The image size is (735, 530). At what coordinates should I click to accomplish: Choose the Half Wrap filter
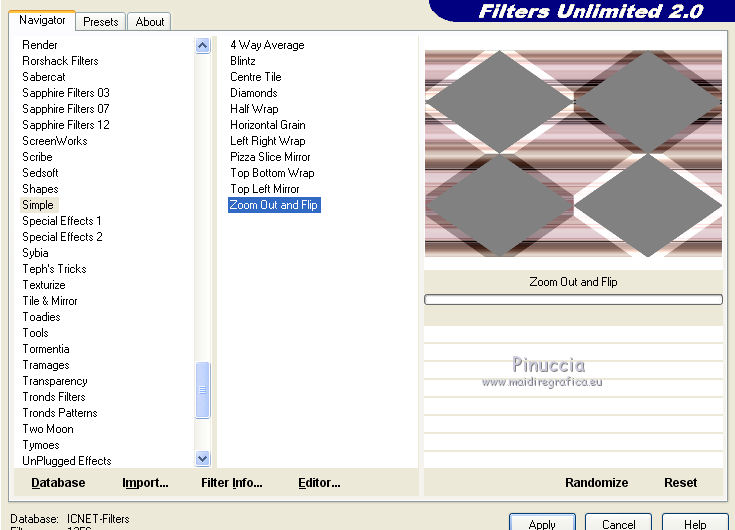[x=254, y=109]
